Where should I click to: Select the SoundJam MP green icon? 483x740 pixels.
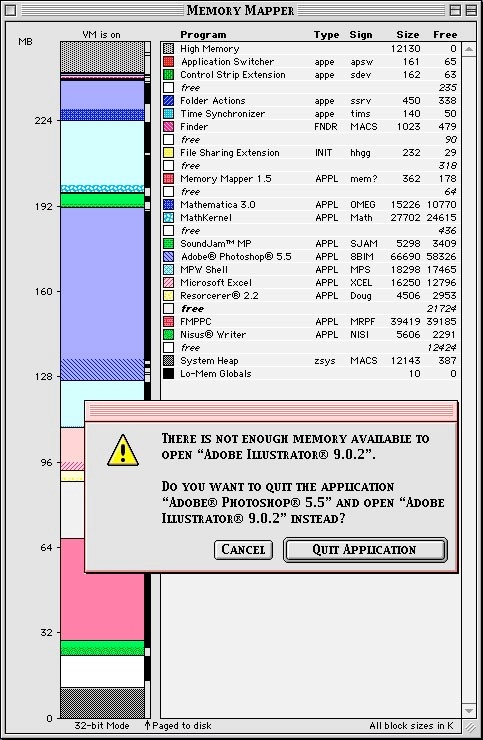click(169, 244)
